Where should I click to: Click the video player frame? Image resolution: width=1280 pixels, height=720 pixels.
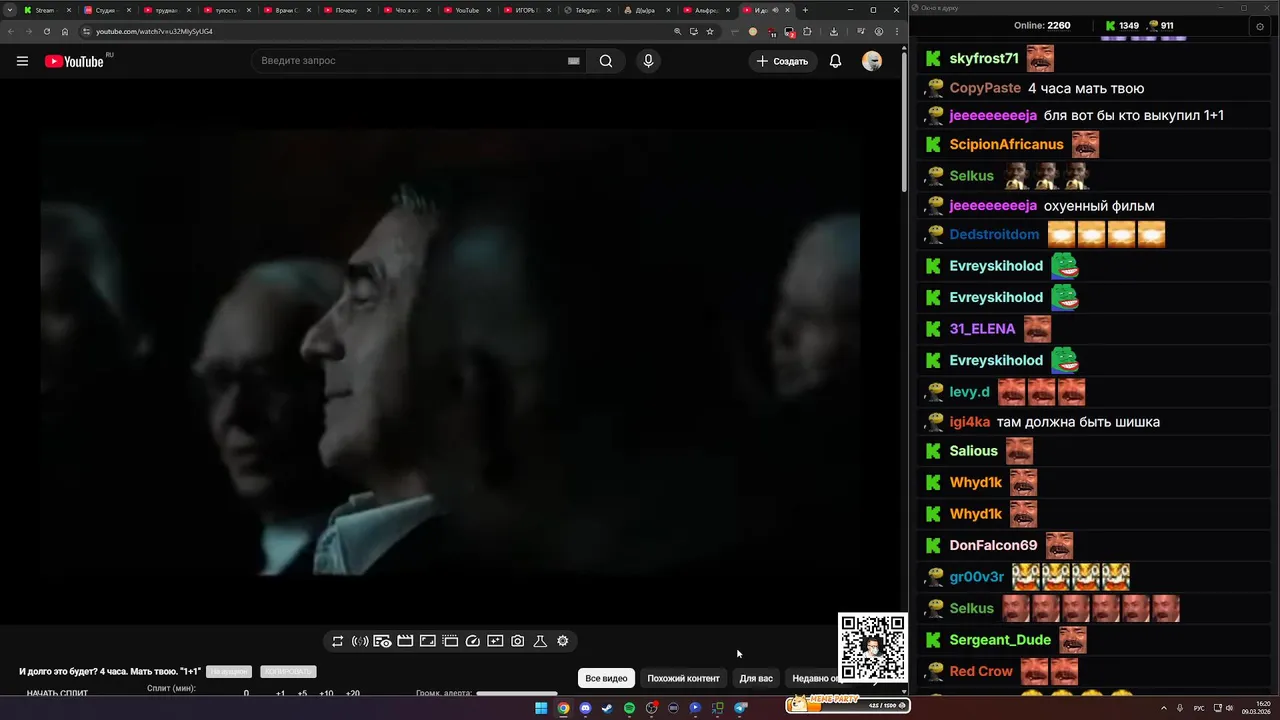click(x=450, y=352)
